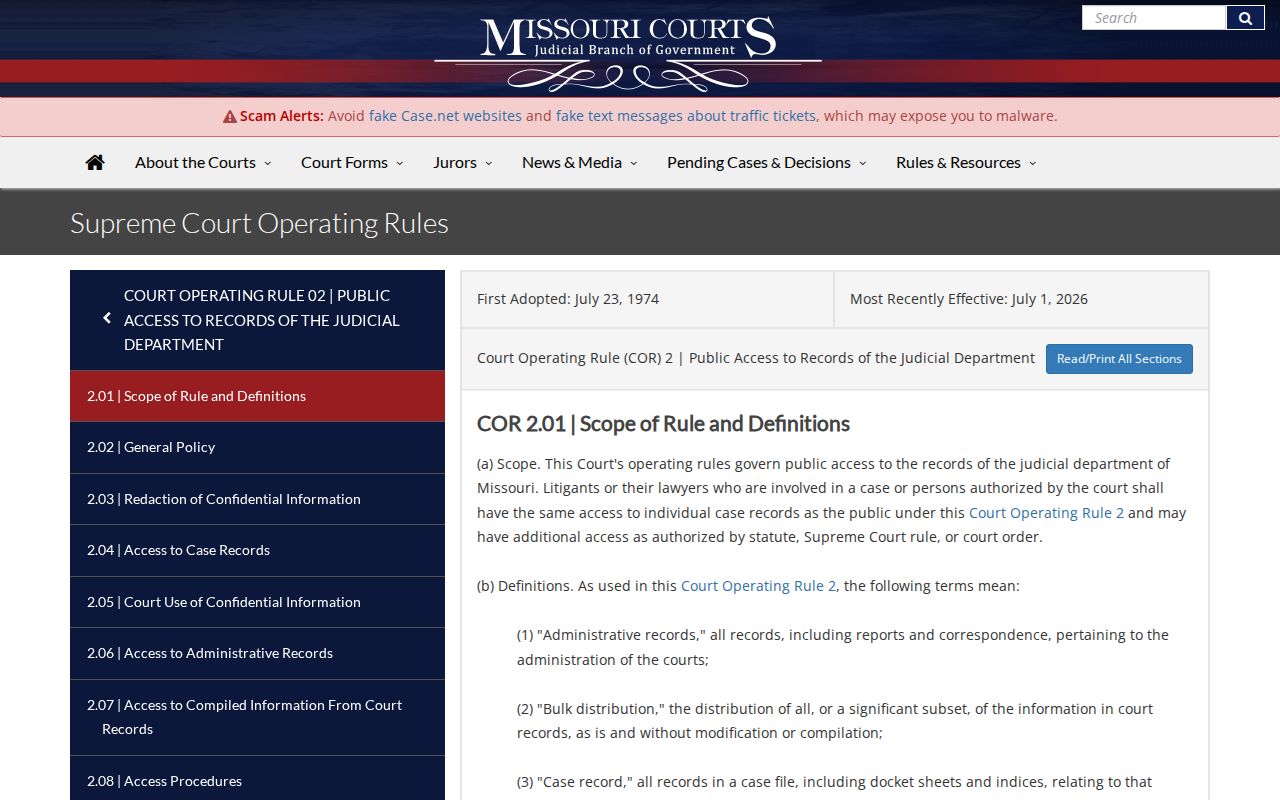The height and width of the screenshot is (800, 1280).
Task: Click the 'Supreme Court Operating Rules' page title
Action: point(259,223)
